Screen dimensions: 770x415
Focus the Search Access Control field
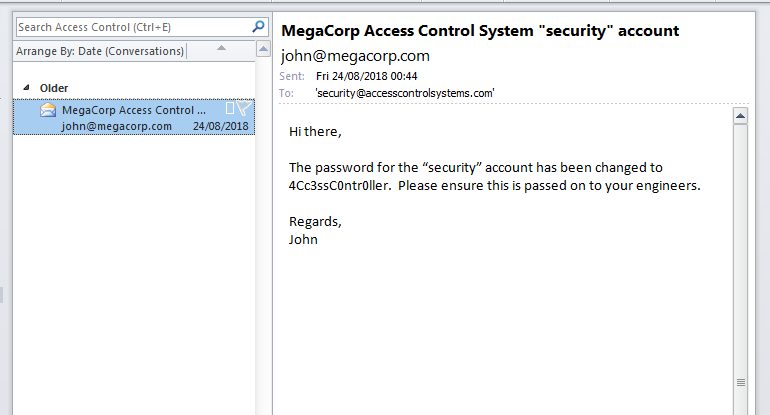(130, 27)
